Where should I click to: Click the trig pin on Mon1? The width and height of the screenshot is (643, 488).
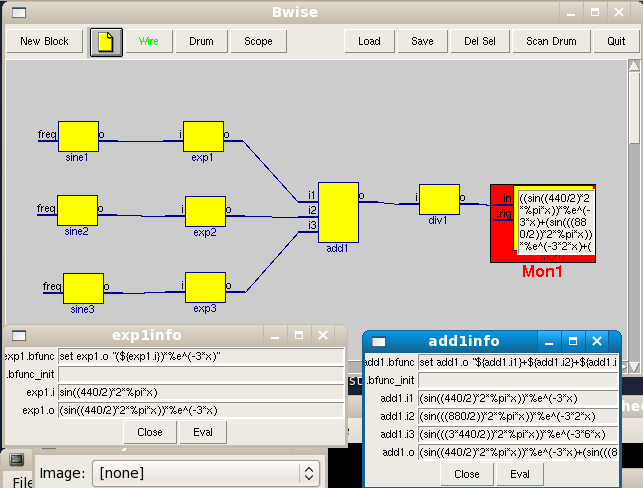[503, 213]
